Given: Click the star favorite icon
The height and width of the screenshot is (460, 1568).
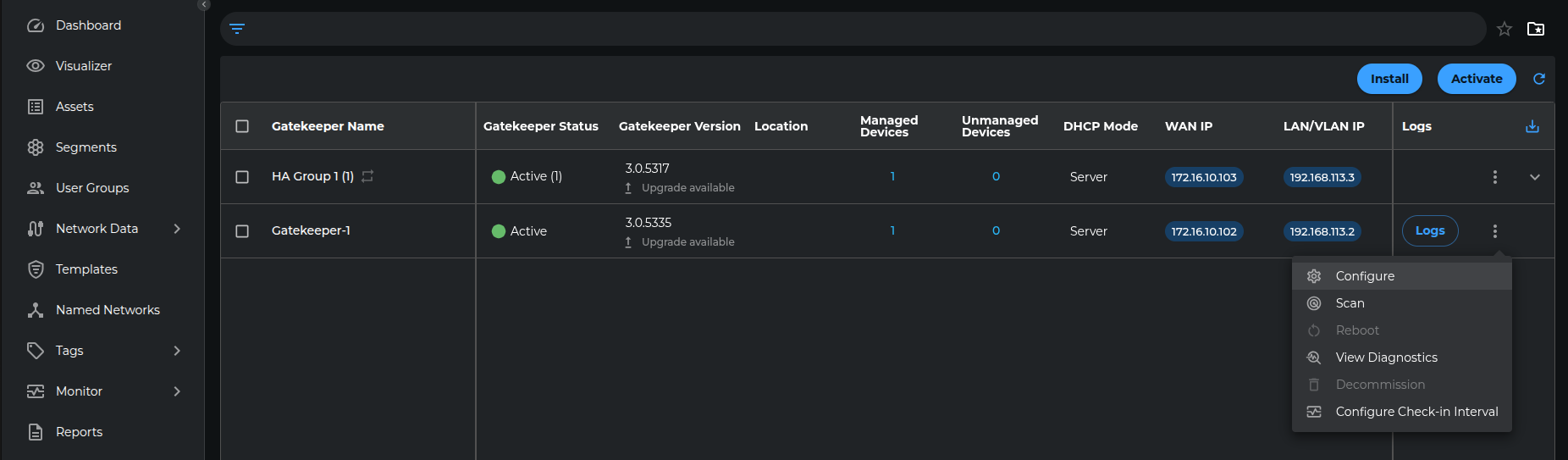Looking at the screenshot, I should coord(1504,29).
